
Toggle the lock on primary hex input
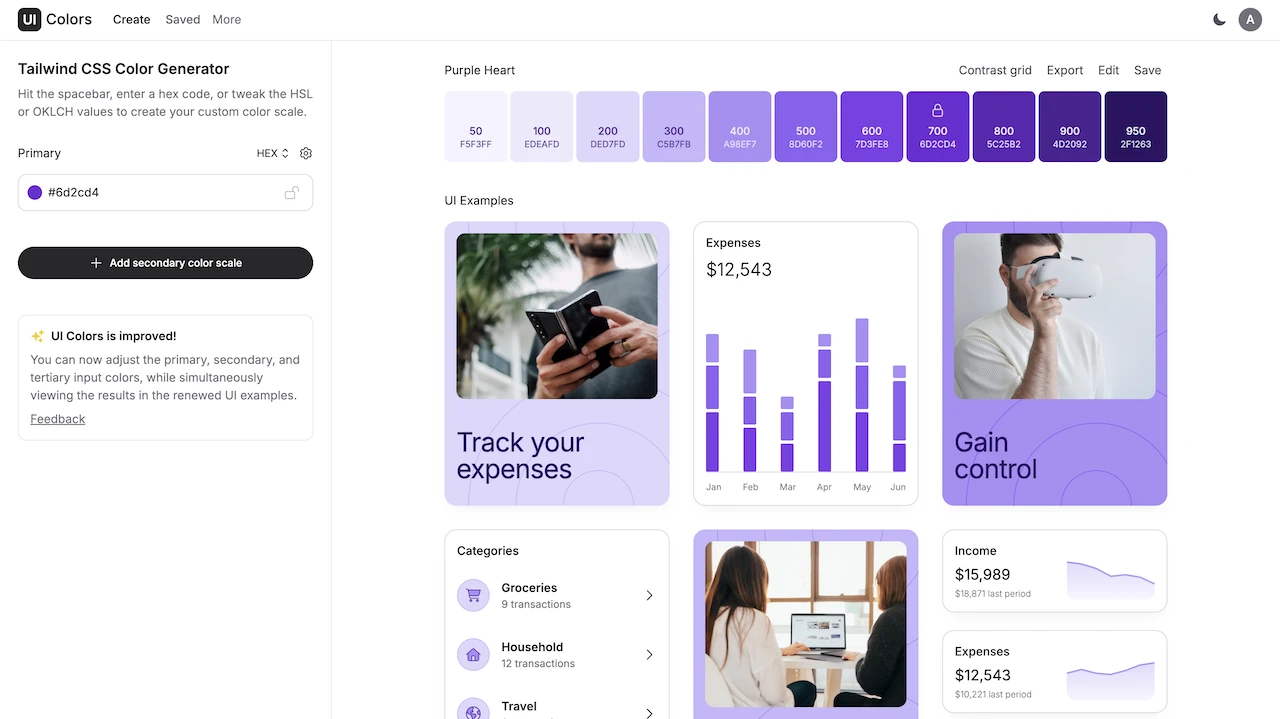pyautogui.click(x=291, y=193)
